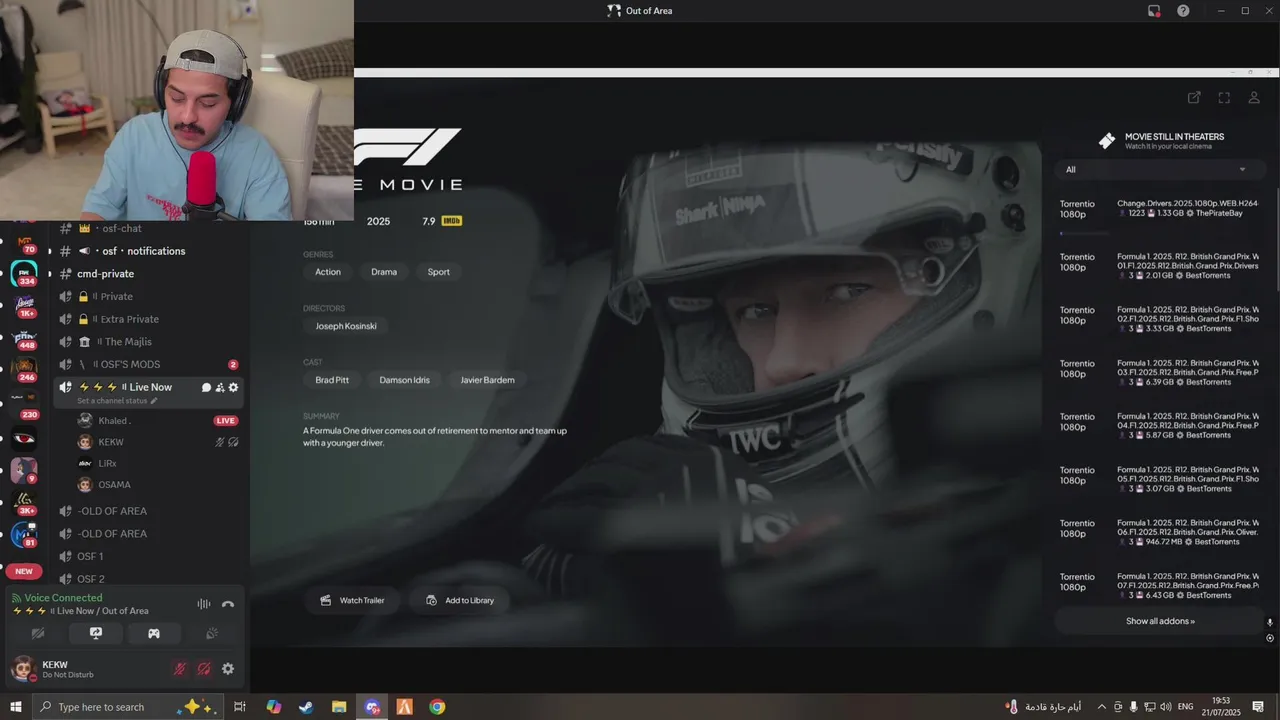
Task: Start screen share in voice panel
Action: 96,633
